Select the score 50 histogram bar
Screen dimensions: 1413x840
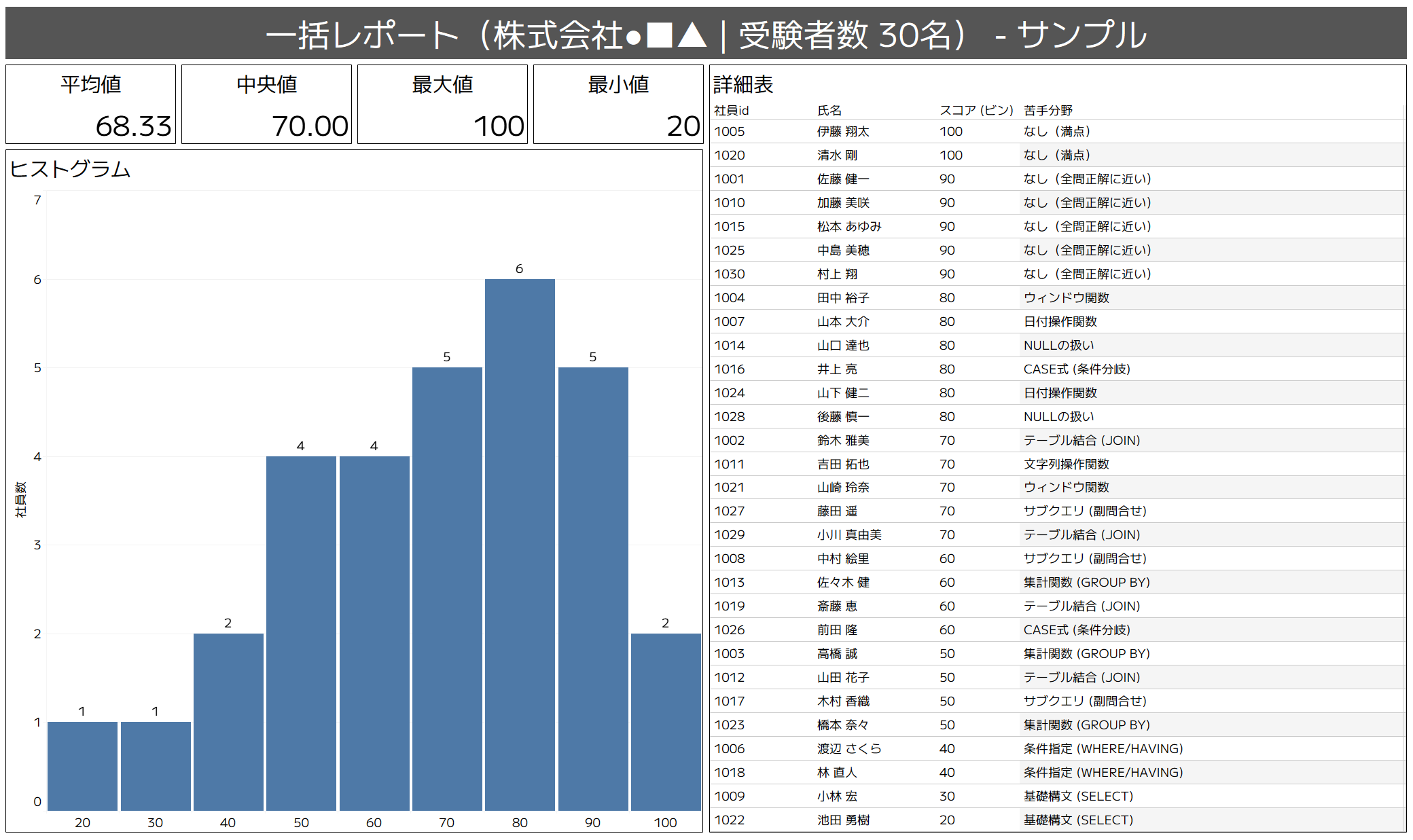[301, 633]
